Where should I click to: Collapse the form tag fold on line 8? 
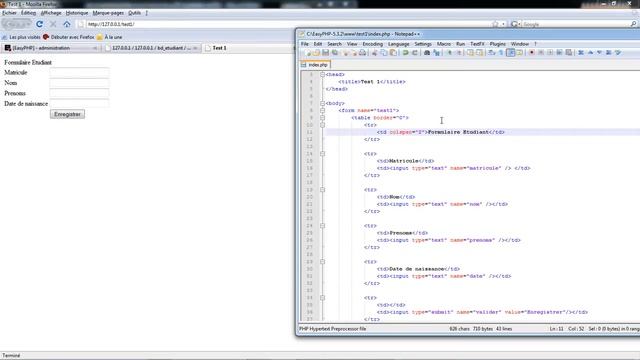tap(322, 110)
